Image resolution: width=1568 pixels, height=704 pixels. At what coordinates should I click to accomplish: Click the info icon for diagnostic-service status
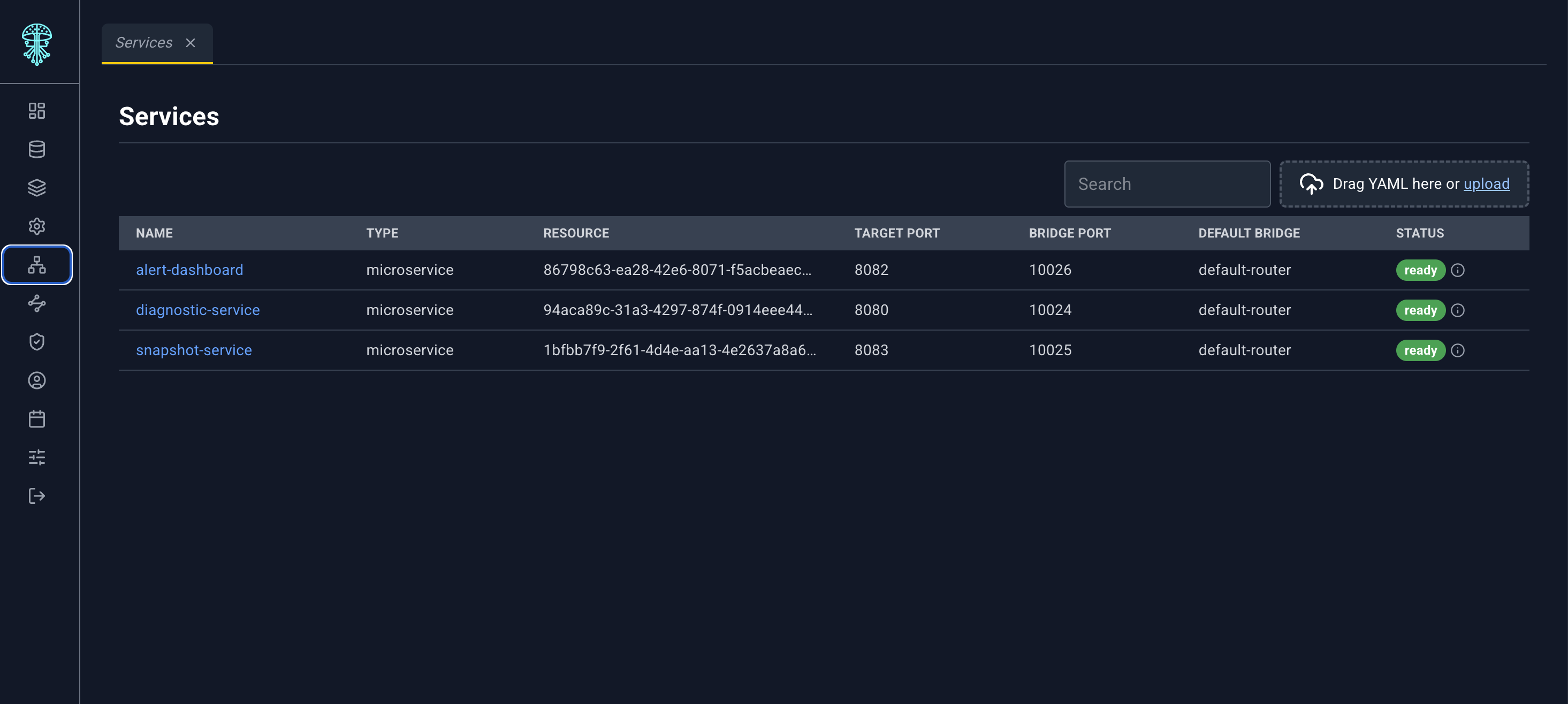tap(1457, 310)
